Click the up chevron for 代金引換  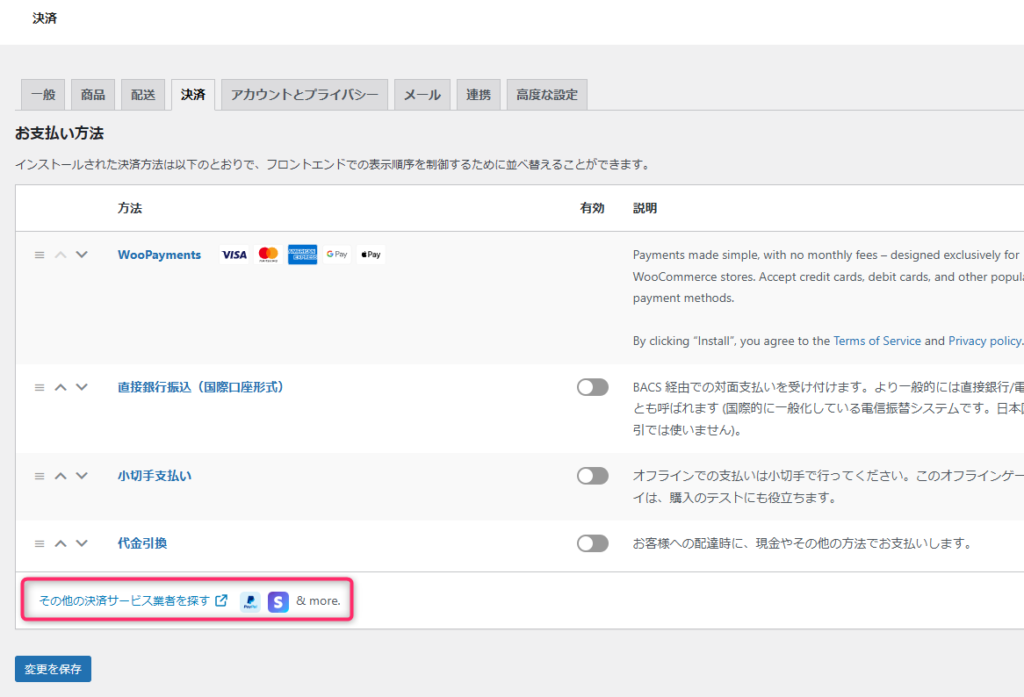[61, 543]
